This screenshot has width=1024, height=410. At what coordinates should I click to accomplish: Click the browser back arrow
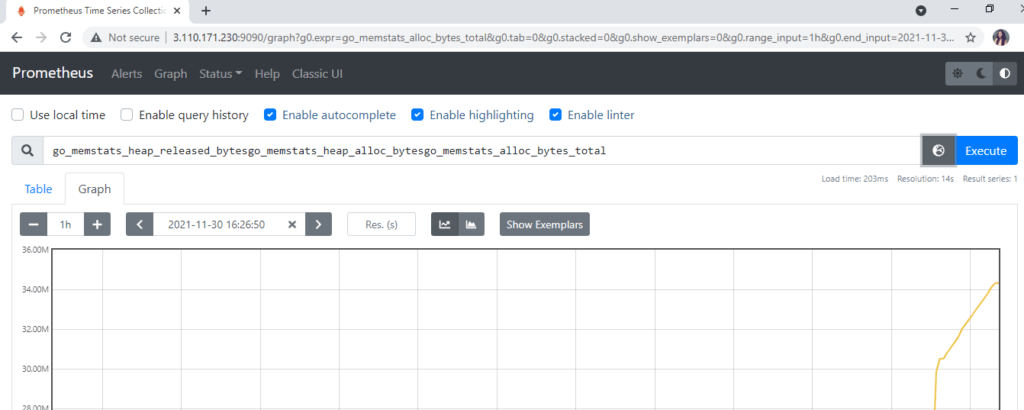17,37
